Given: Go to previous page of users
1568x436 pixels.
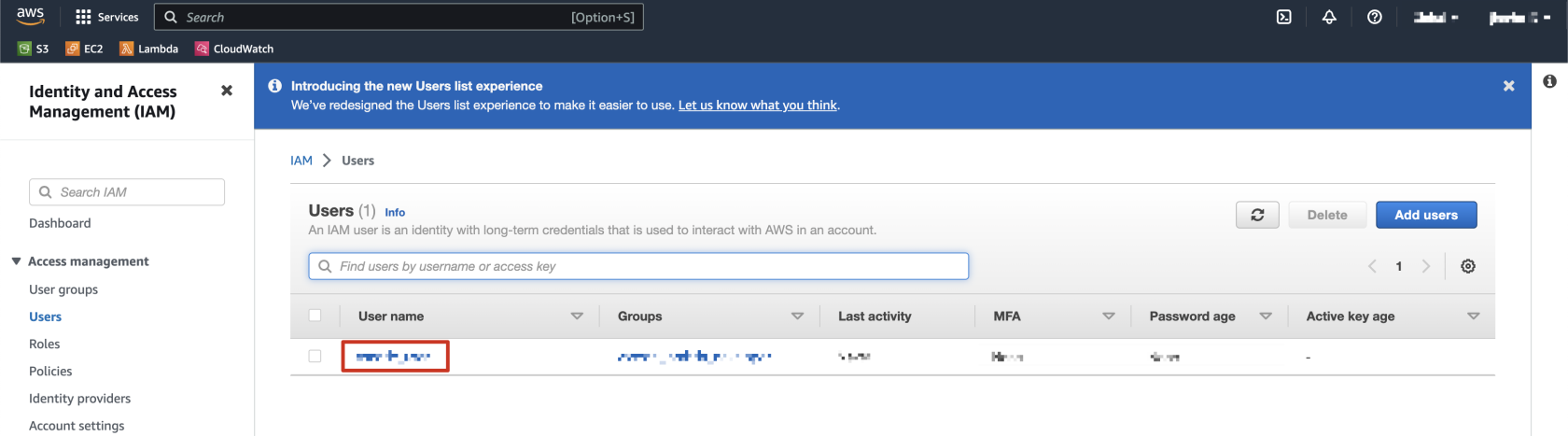Looking at the screenshot, I should (x=1372, y=266).
